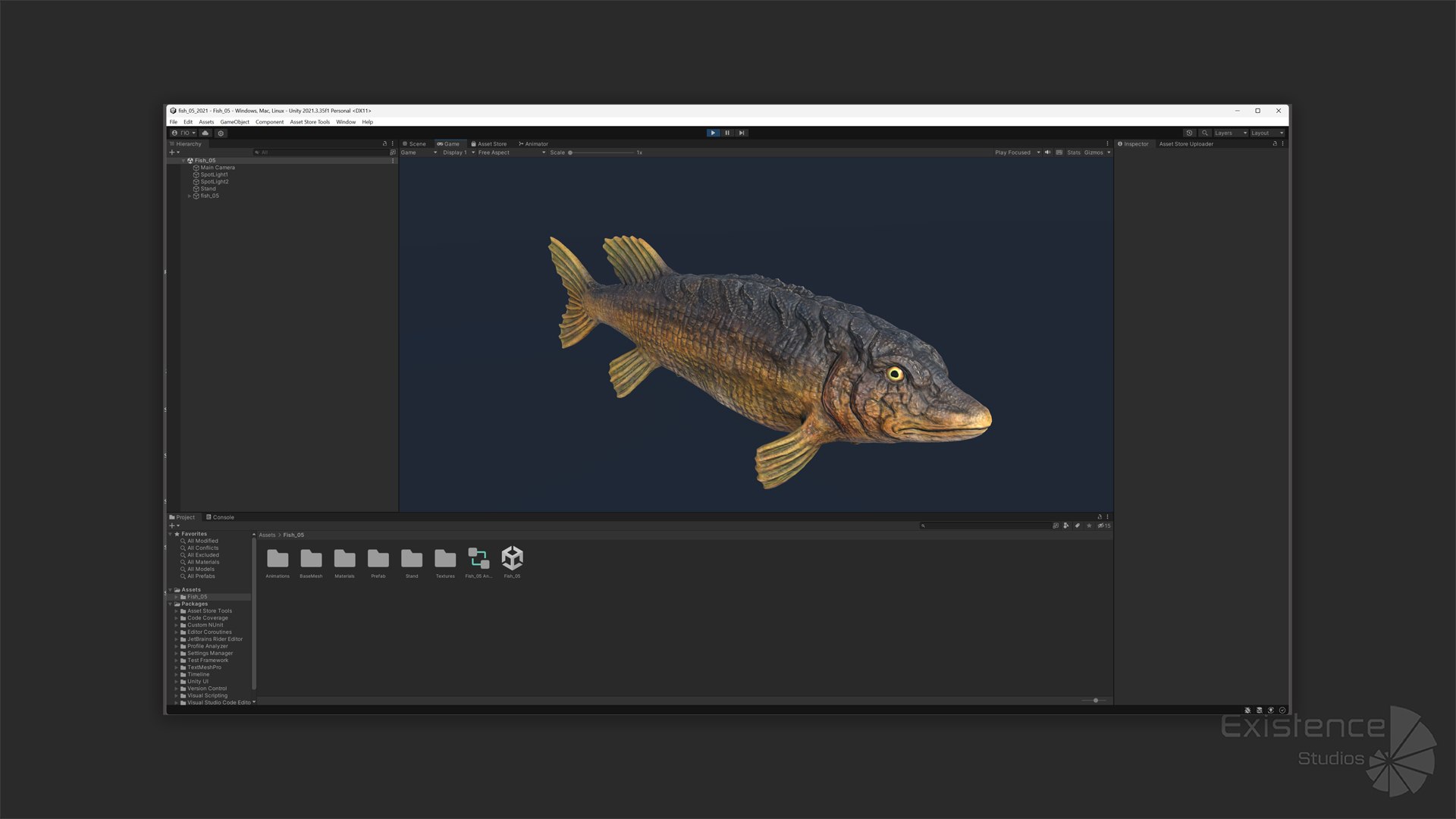Adjust the Game view Scale slider
1456x819 pixels.
pyautogui.click(x=601, y=152)
